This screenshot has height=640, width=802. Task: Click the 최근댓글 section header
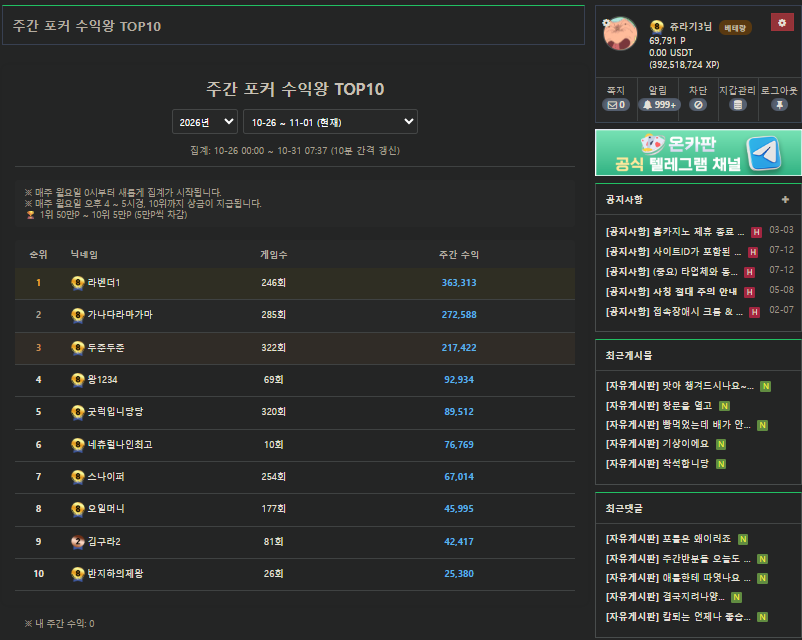(x=624, y=509)
